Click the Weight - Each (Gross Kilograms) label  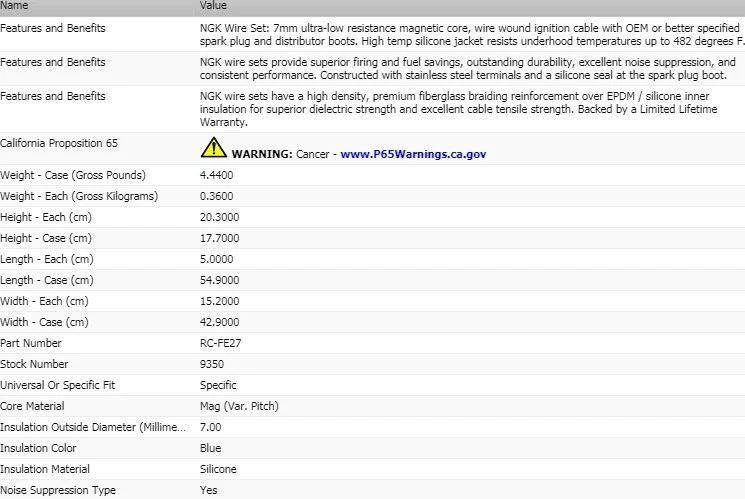[79, 196]
